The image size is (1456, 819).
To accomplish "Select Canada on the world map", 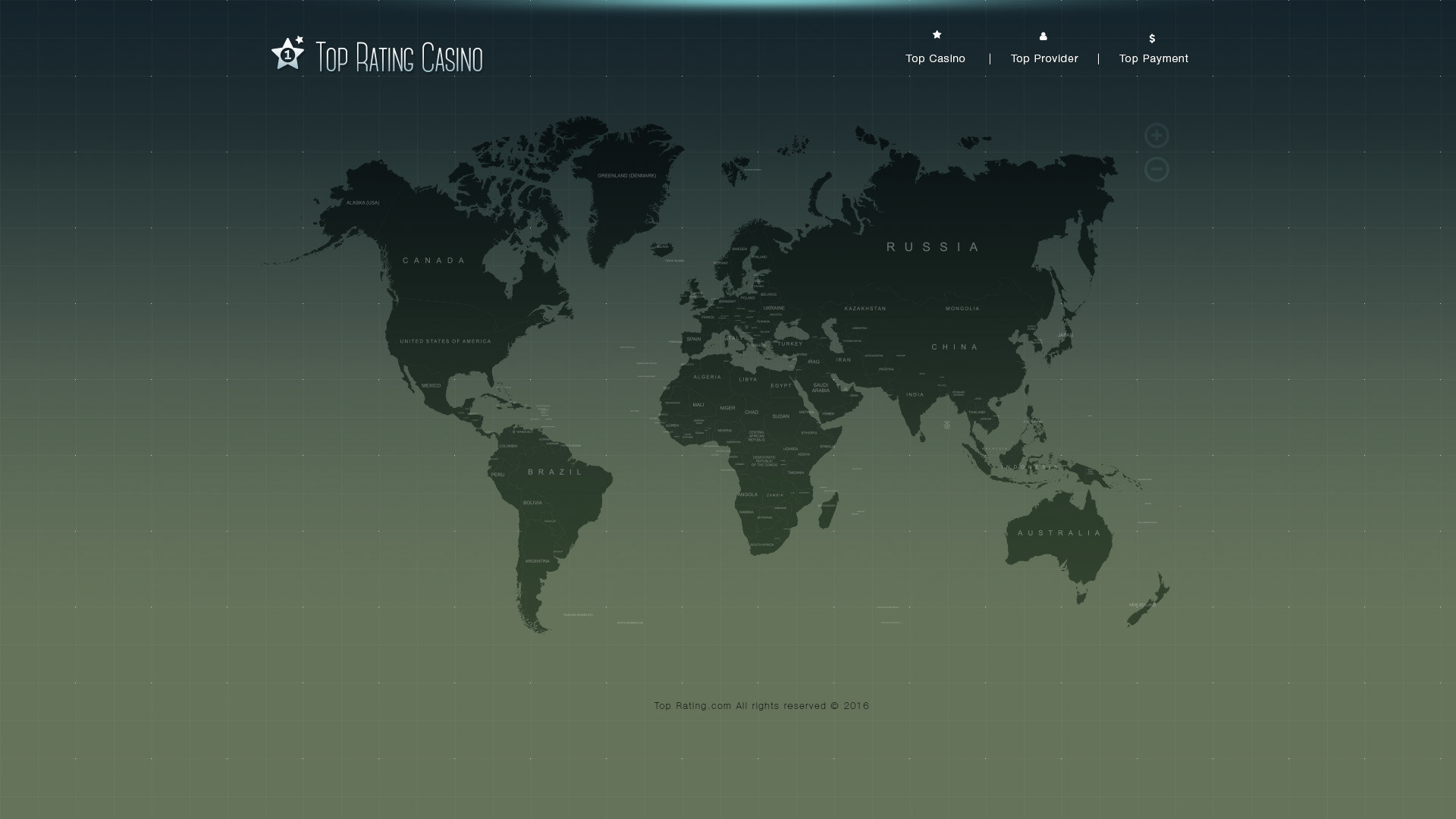I will coord(435,260).
